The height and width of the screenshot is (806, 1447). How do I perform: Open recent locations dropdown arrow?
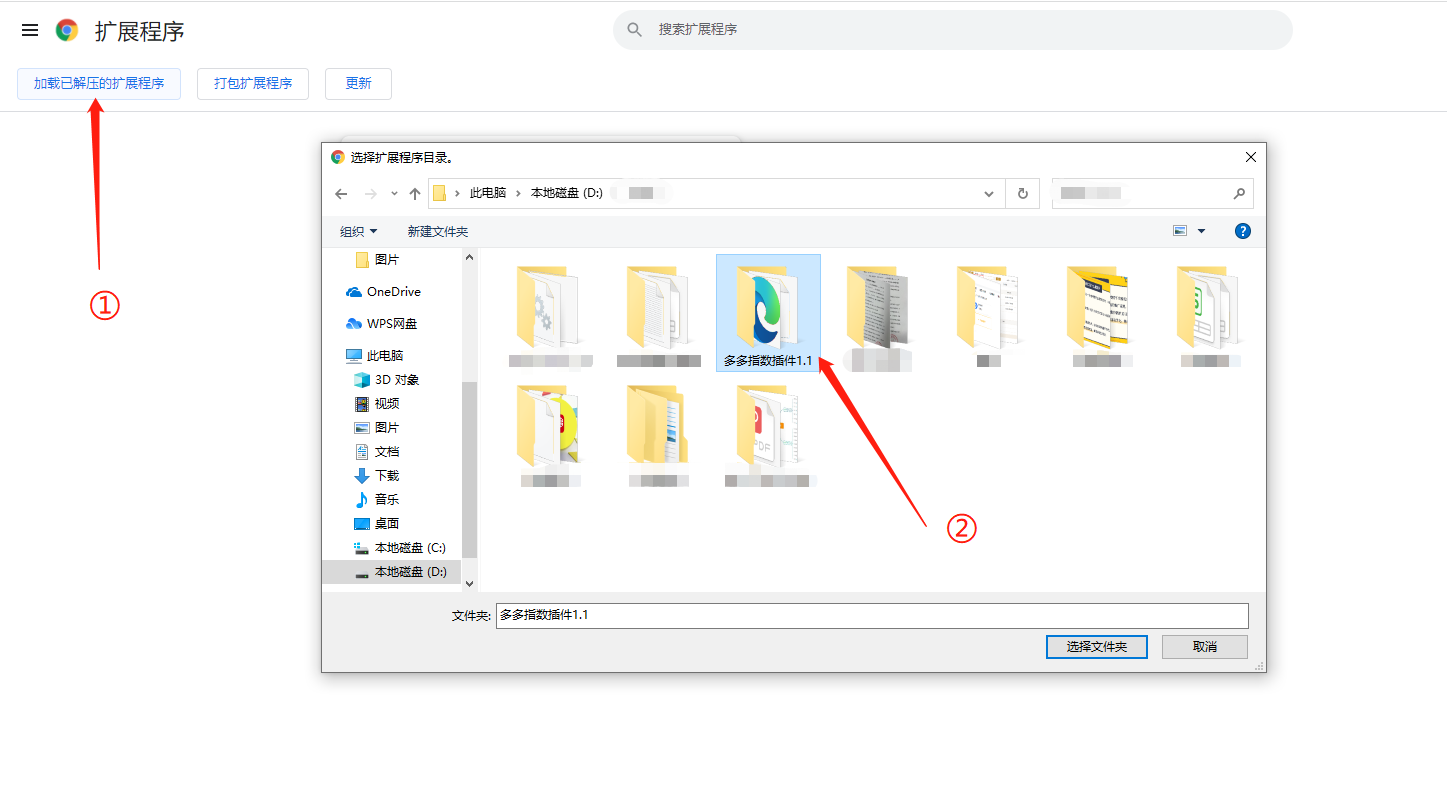(x=394, y=194)
